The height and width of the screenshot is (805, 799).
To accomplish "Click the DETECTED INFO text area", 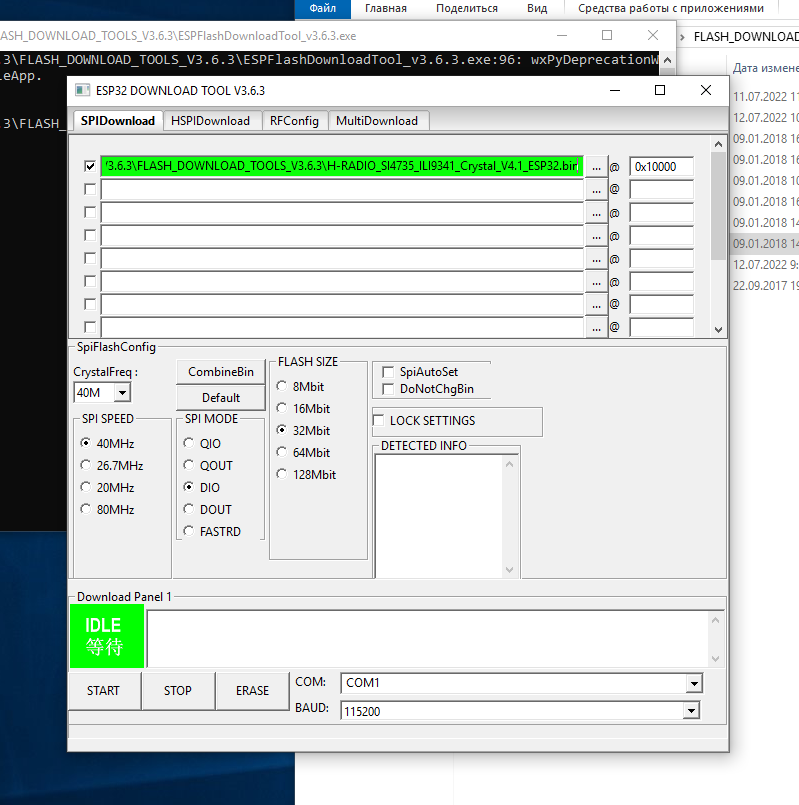I will [440, 516].
